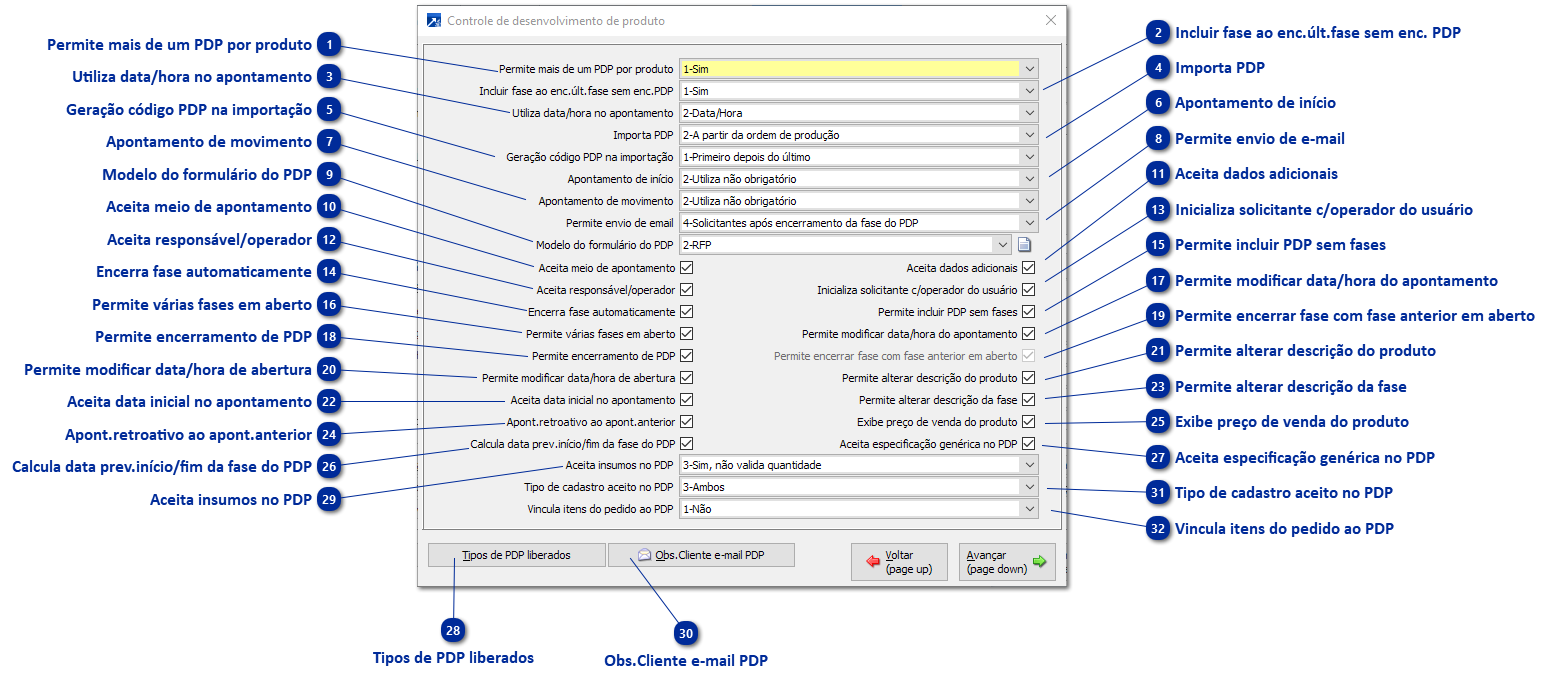Expand Aceita insumos no PDP dropdown
This screenshot has height=687, width=1551.
click(x=1030, y=465)
